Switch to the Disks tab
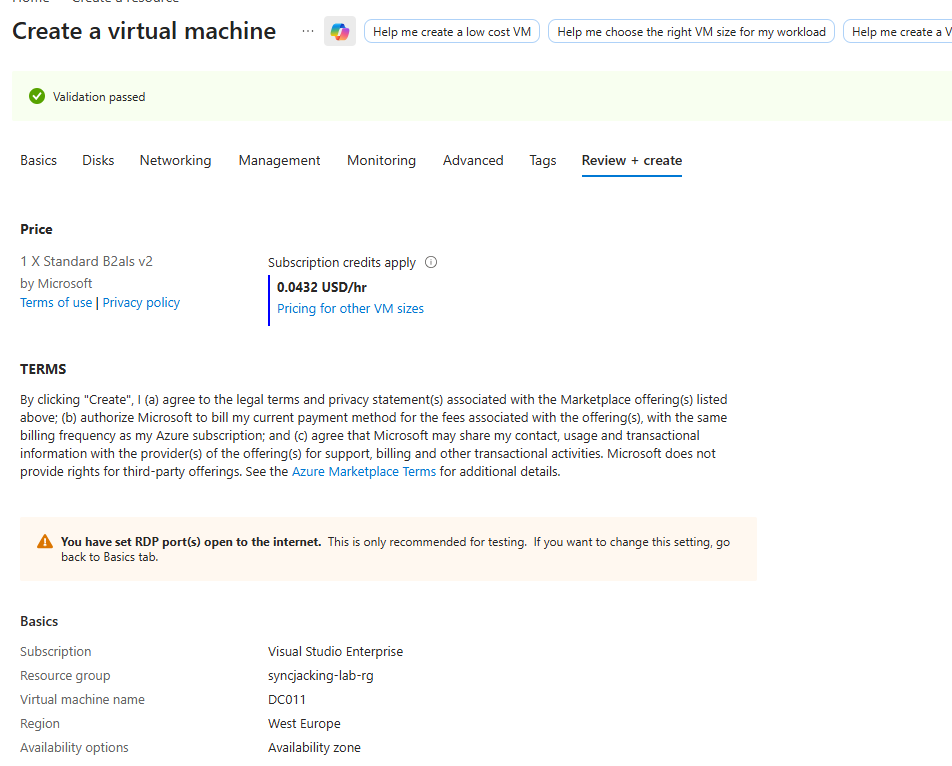The width and height of the screenshot is (952, 766). click(98, 160)
